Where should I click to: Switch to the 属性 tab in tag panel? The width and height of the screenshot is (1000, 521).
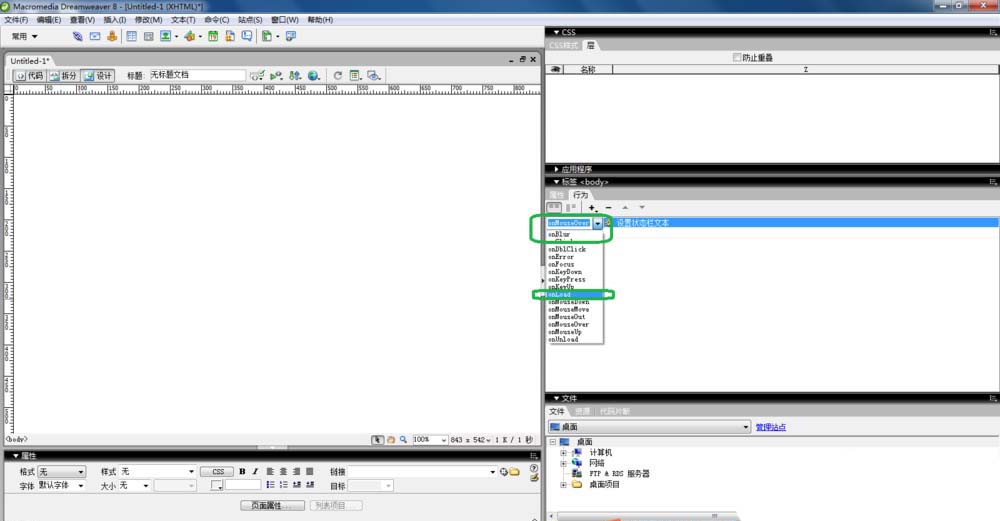click(557, 195)
